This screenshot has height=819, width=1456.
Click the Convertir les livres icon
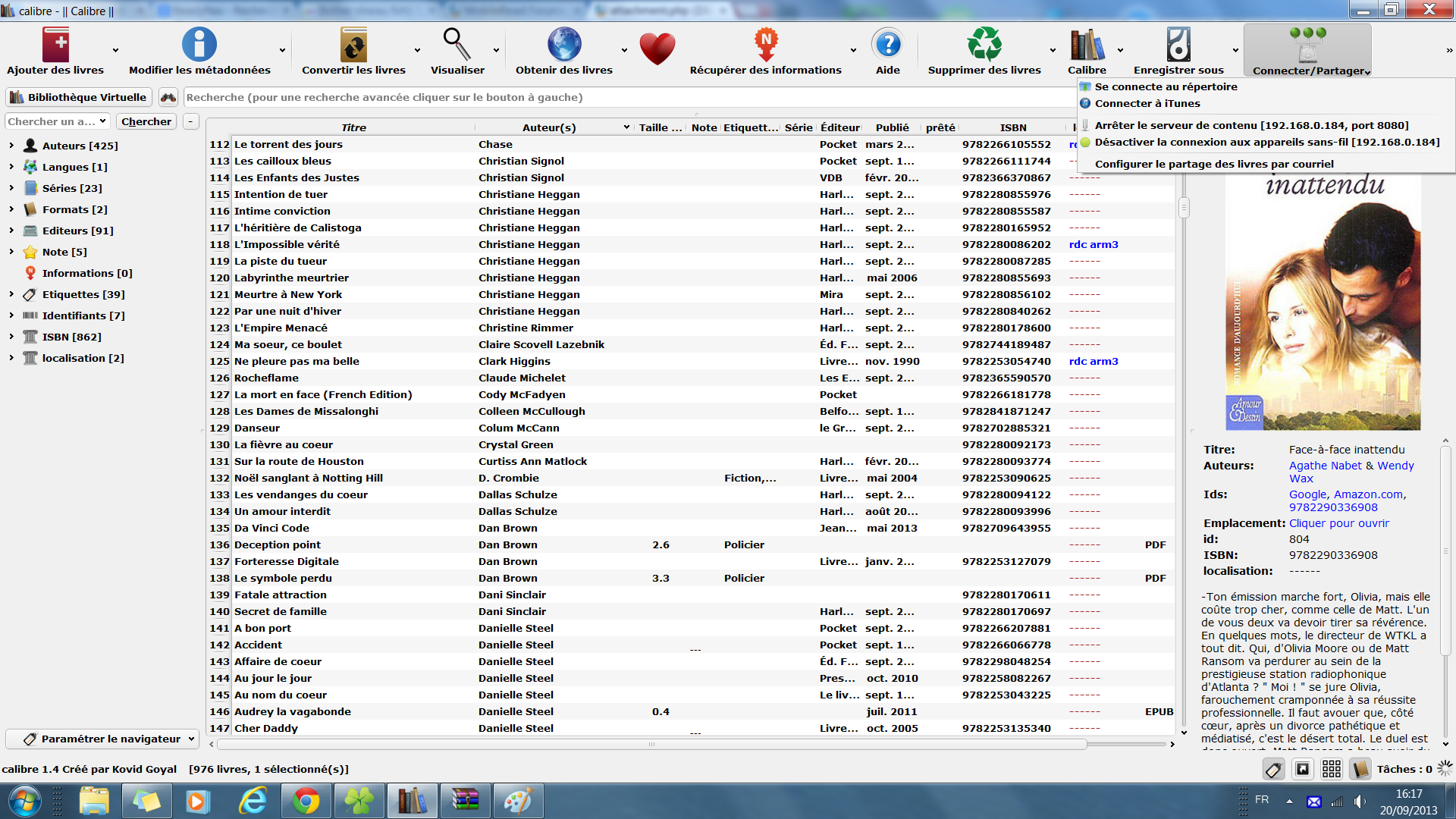[353, 45]
